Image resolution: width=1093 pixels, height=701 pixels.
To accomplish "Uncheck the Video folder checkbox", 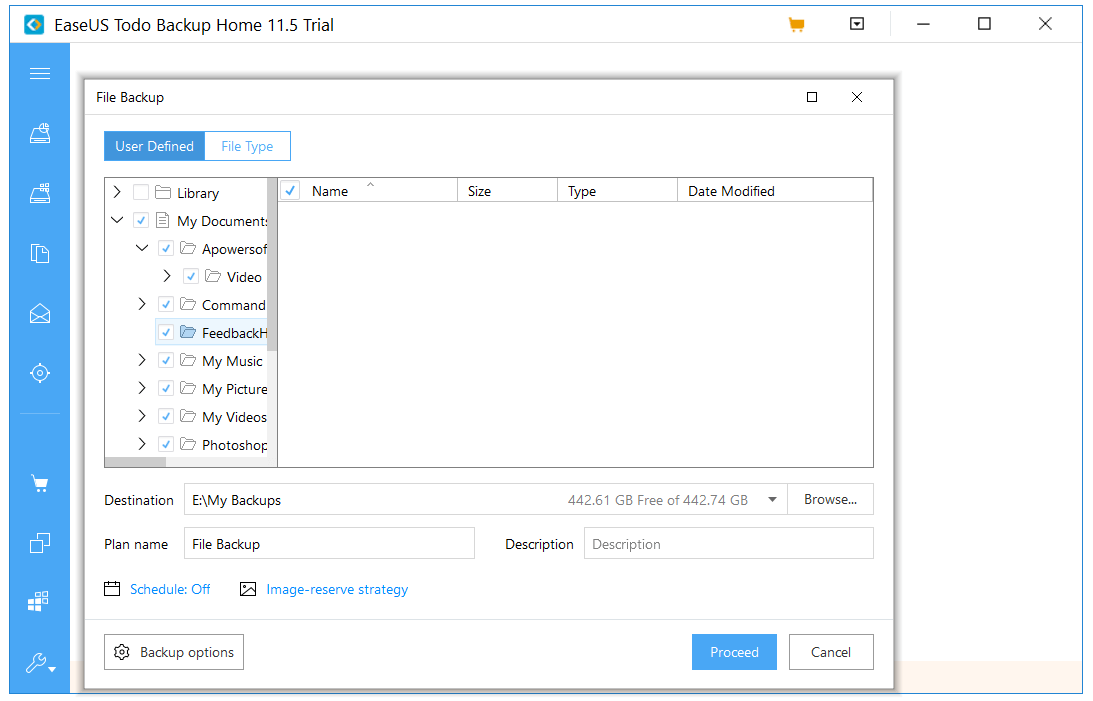I will 191,276.
